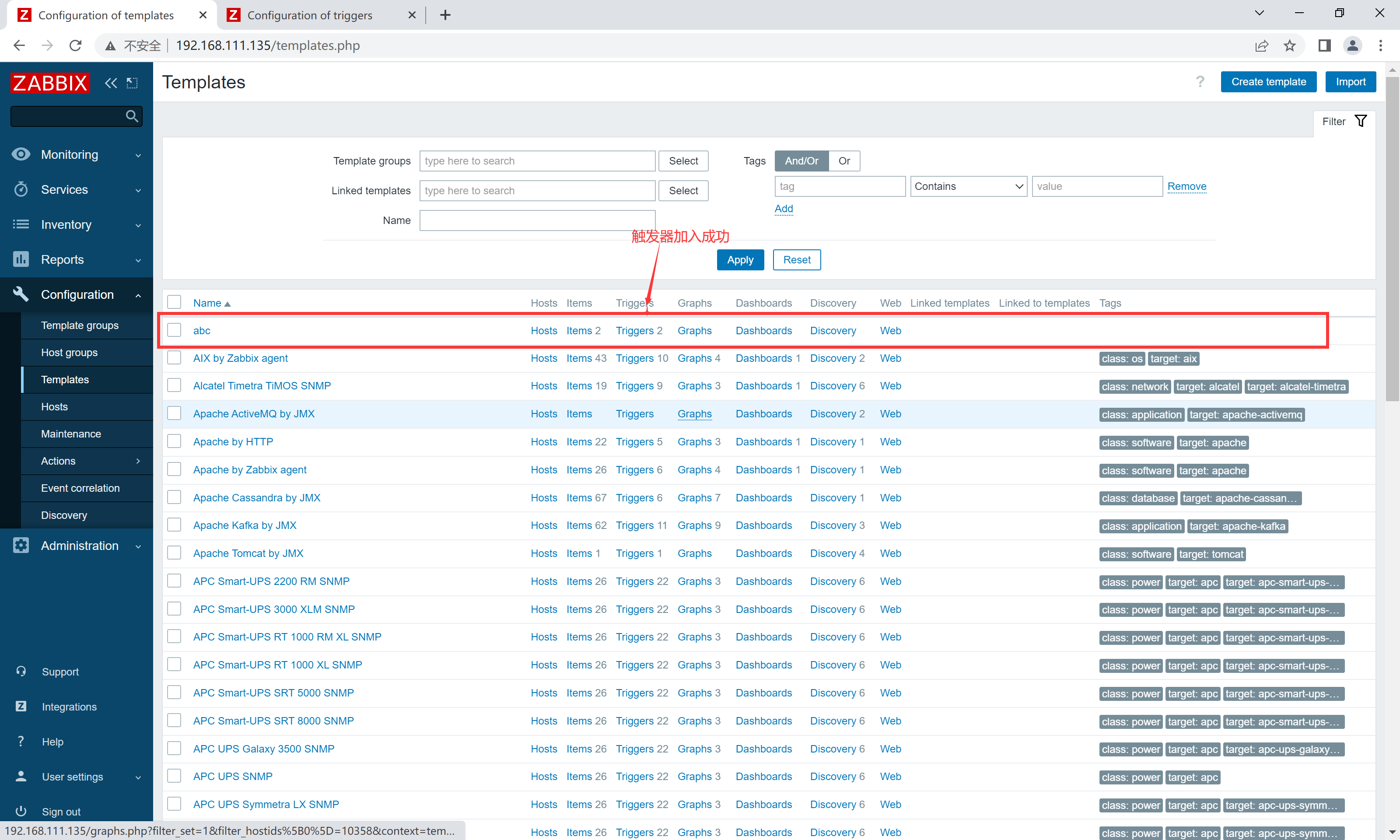This screenshot has width=1400, height=840.
Task: Click the Create template button
Action: pyautogui.click(x=1268, y=81)
